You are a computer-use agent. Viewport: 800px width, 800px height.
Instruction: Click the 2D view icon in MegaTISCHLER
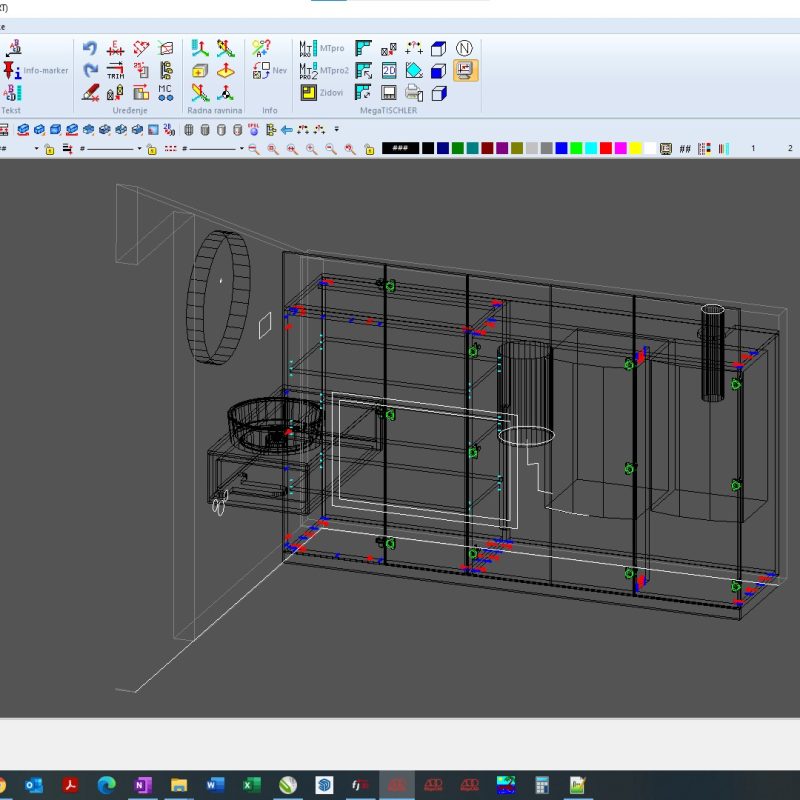click(x=389, y=70)
